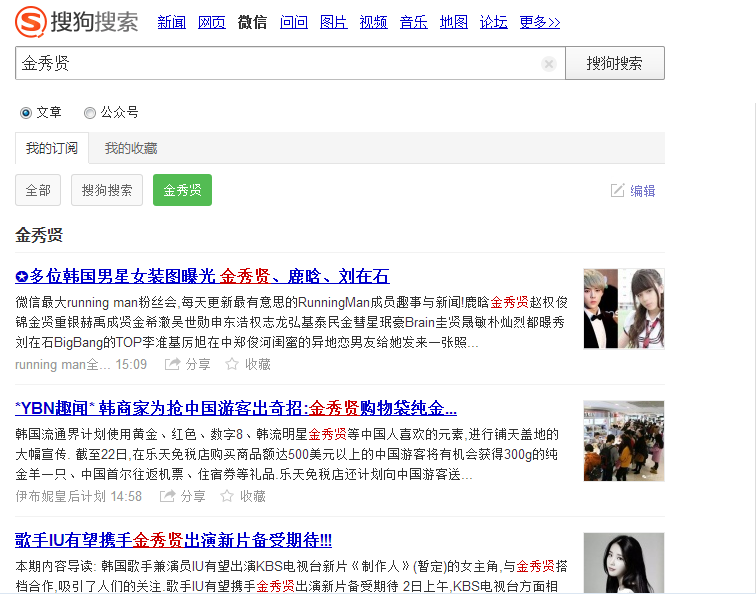756x594 pixels.
Task: Open the 问问 navigation link
Action: [x=294, y=22]
